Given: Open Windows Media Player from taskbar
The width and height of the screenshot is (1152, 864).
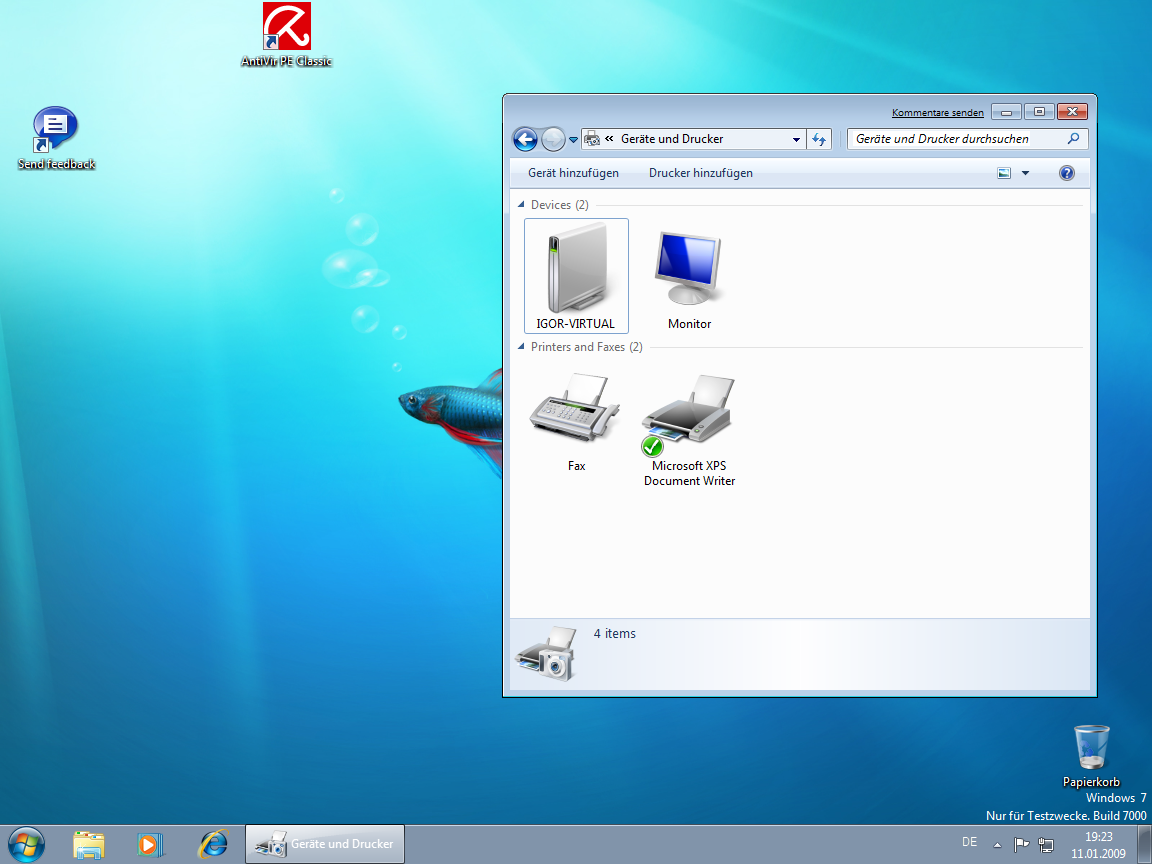Looking at the screenshot, I should [x=150, y=844].
